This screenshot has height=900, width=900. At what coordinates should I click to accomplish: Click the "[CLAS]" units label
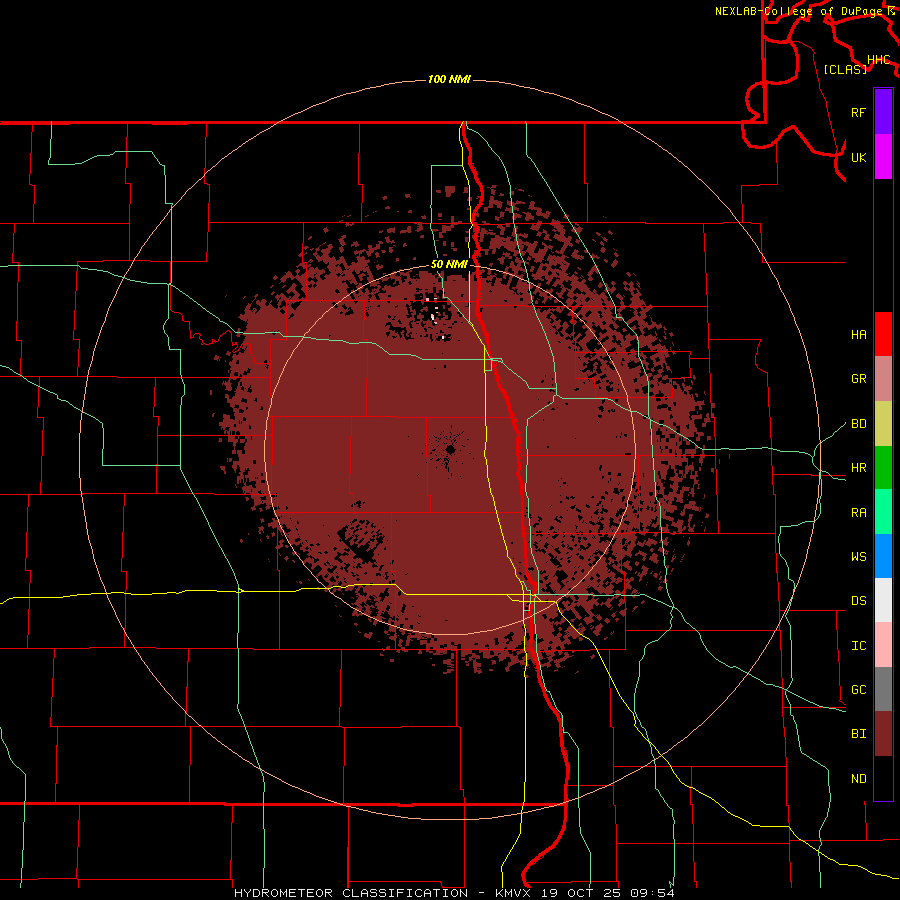coord(845,69)
